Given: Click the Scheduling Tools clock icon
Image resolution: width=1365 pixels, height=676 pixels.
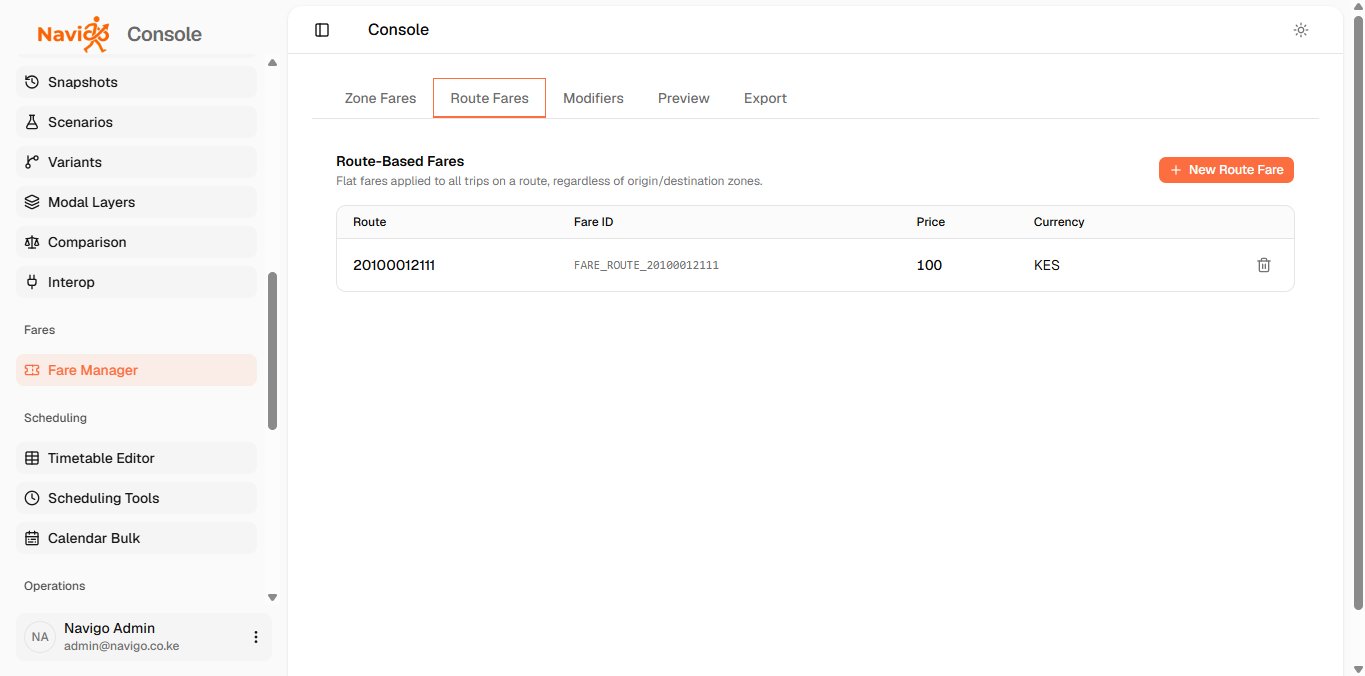Looking at the screenshot, I should [x=32, y=498].
